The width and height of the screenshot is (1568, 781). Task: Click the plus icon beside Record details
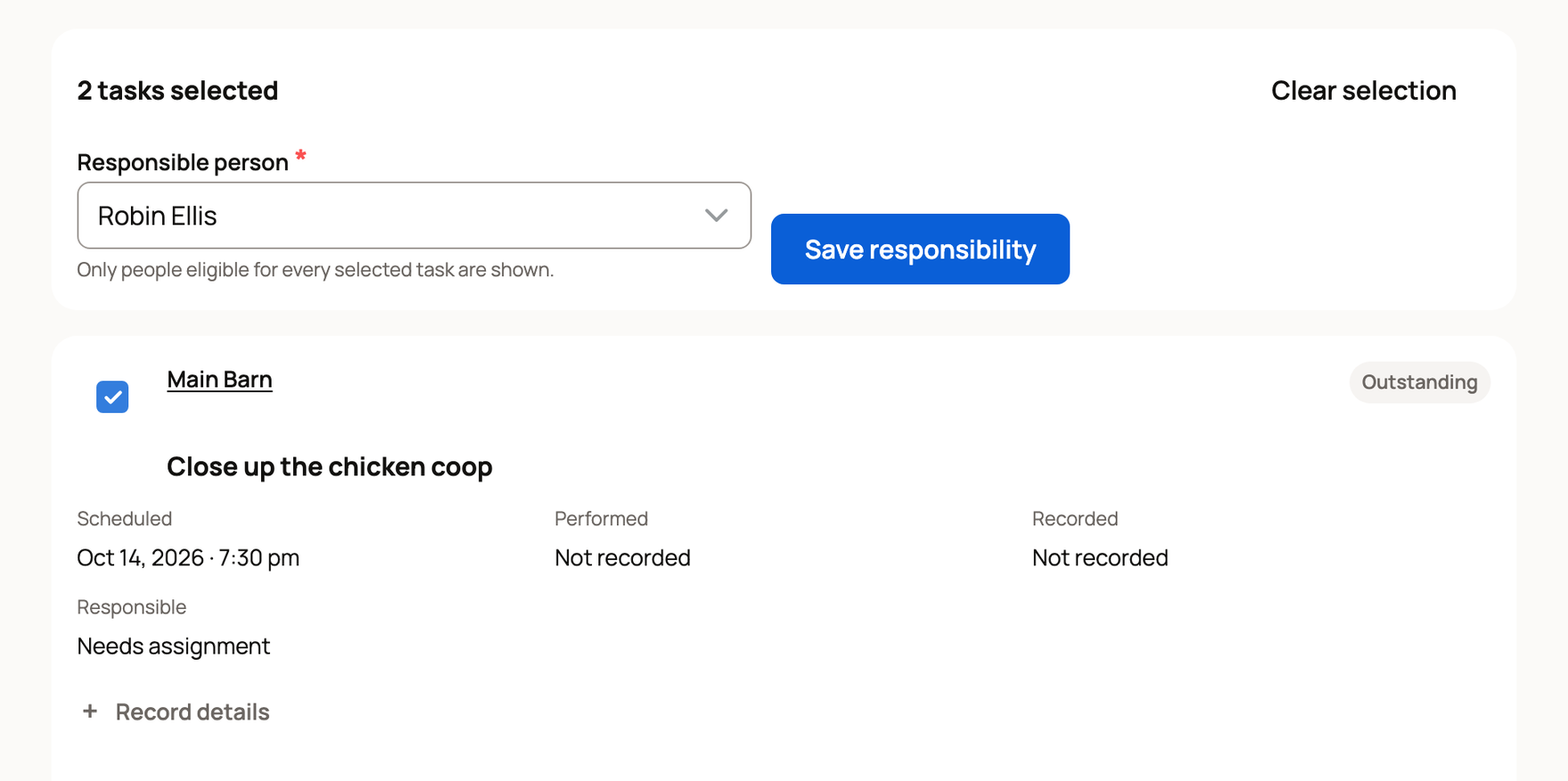click(x=90, y=711)
